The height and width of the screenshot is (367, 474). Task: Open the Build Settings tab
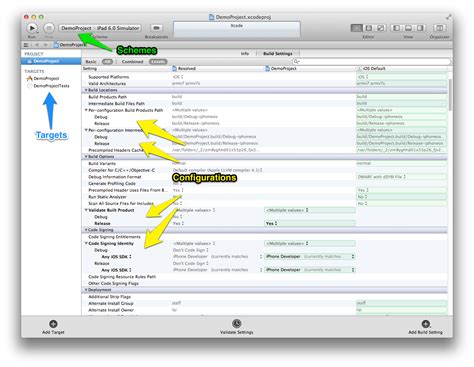(x=278, y=54)
